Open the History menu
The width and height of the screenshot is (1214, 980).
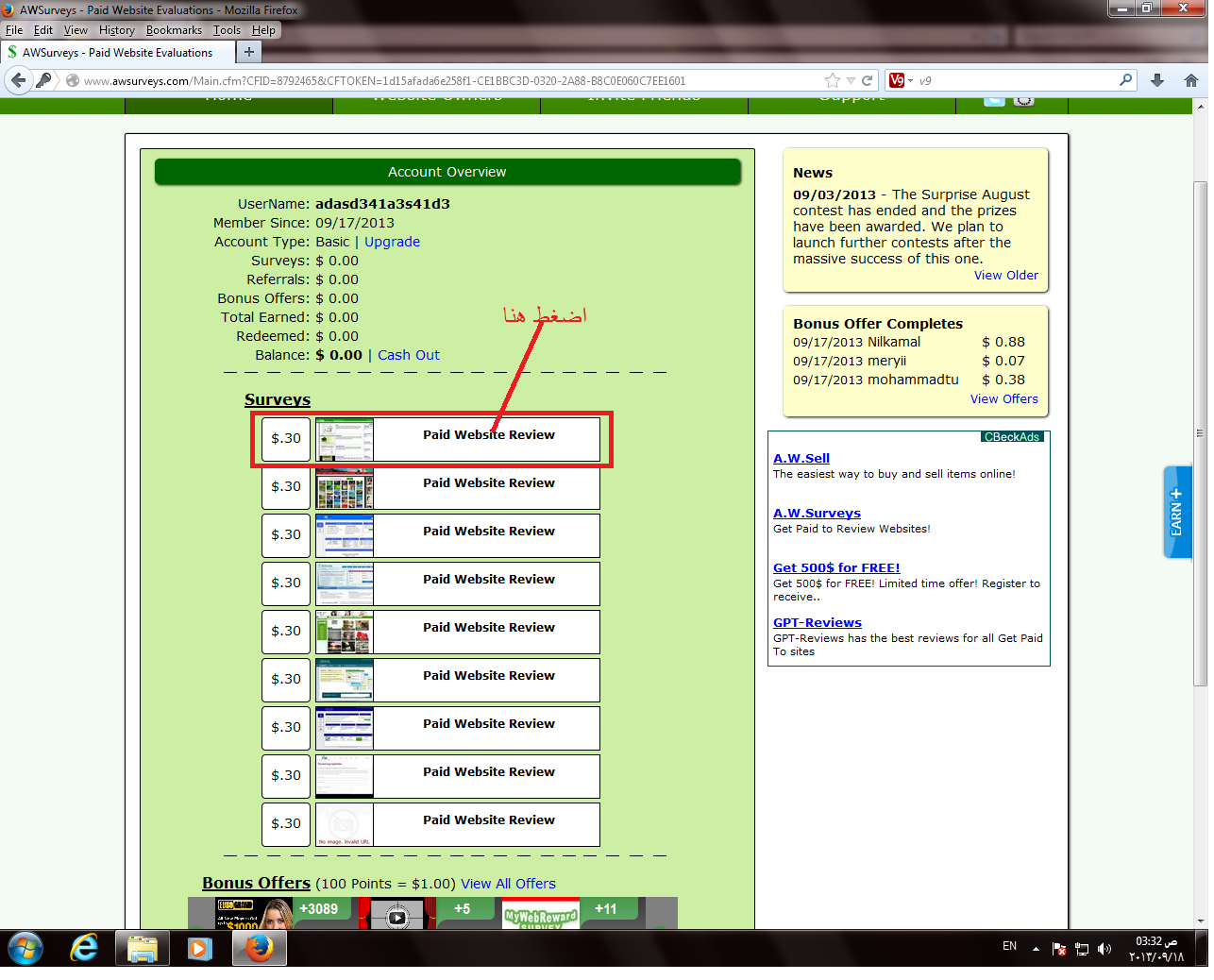117,30
